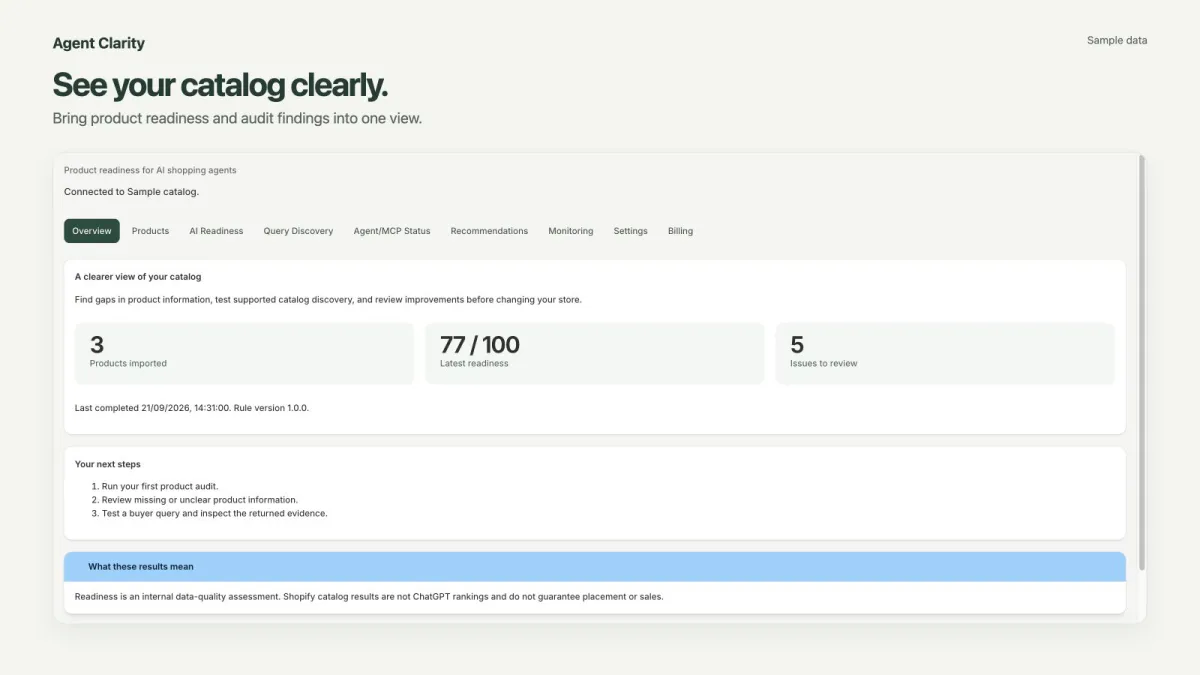Open the AI Readiness tab
1200x675 pixels.
click(x=216, y=231)
